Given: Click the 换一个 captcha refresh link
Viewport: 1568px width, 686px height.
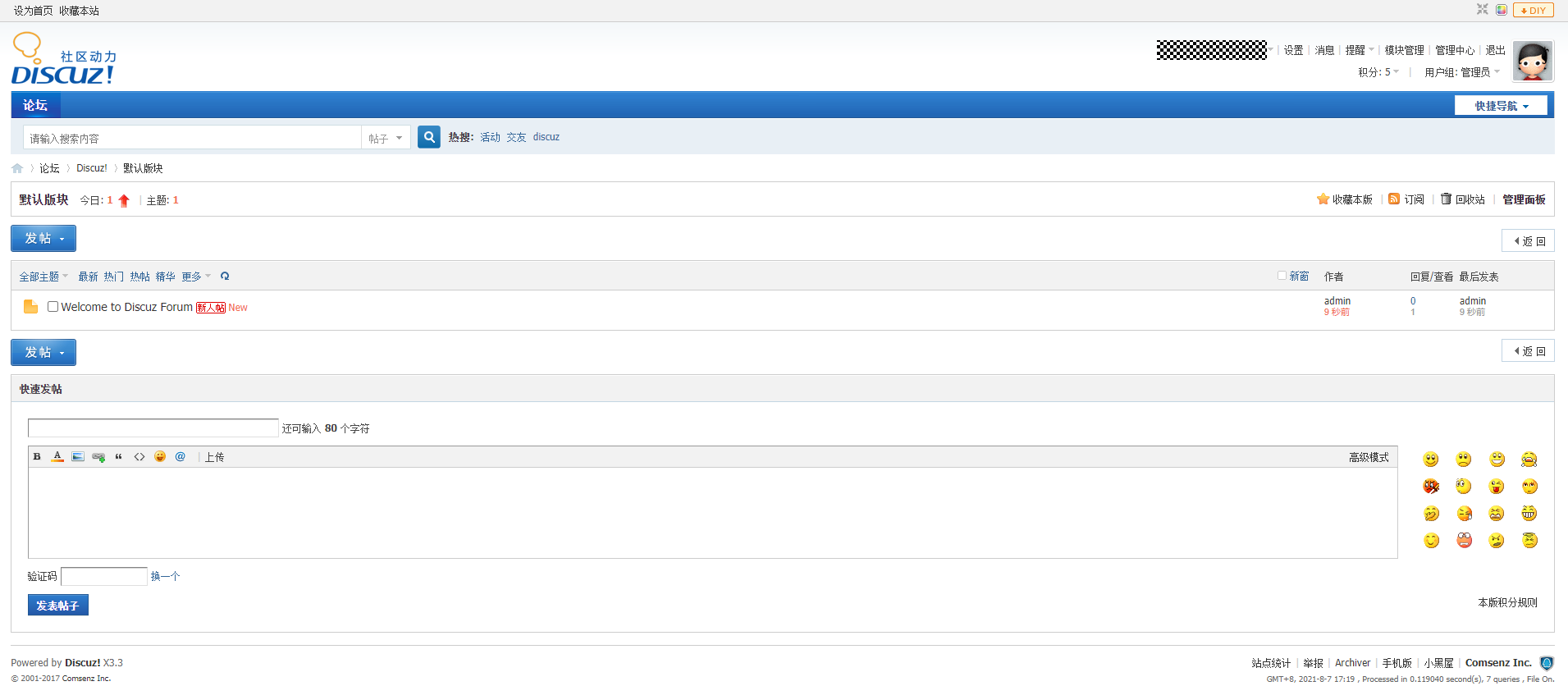Looking at the screenshot, I should click(165, 576).
